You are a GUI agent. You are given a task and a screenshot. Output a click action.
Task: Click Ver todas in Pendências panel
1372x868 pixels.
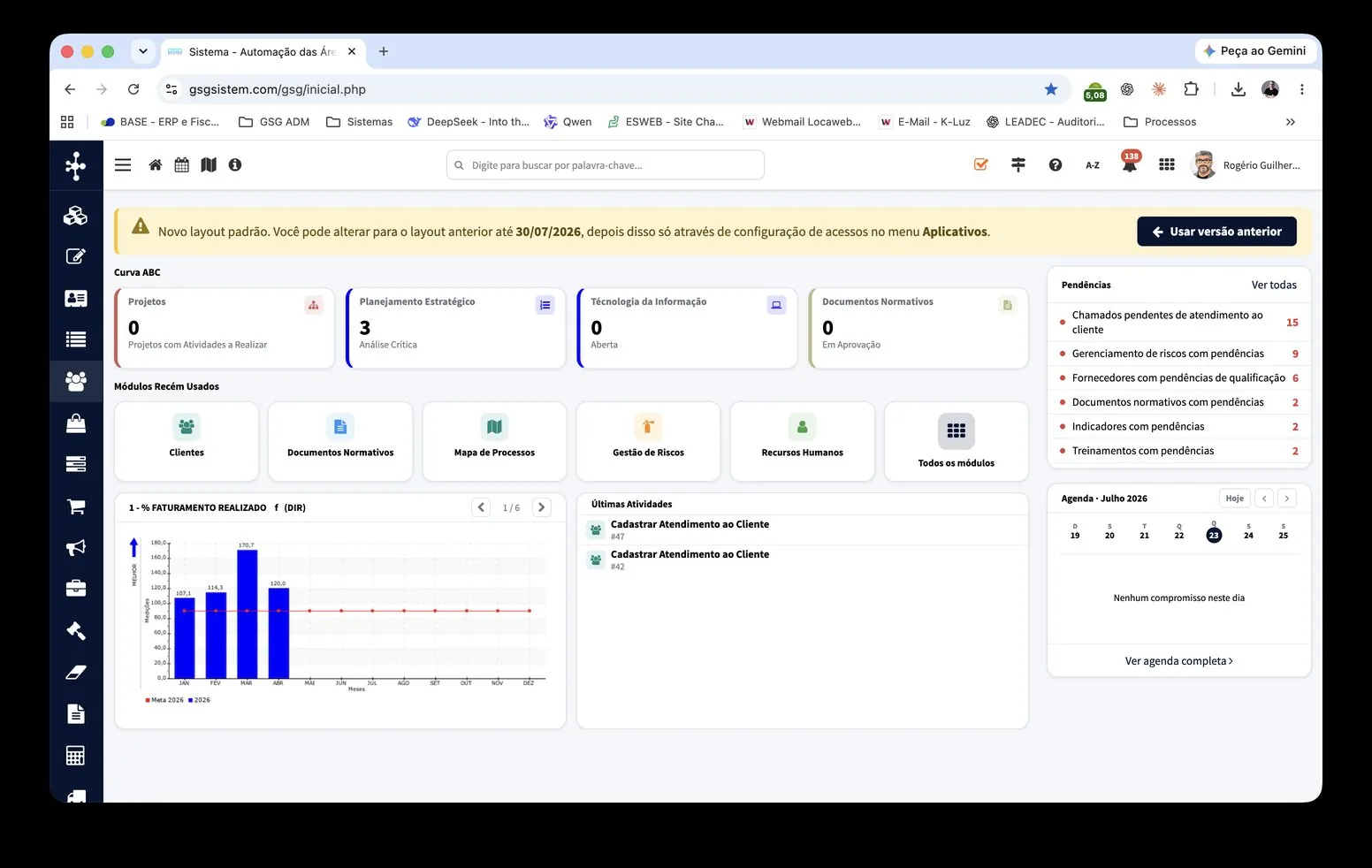coord(1274,286)
